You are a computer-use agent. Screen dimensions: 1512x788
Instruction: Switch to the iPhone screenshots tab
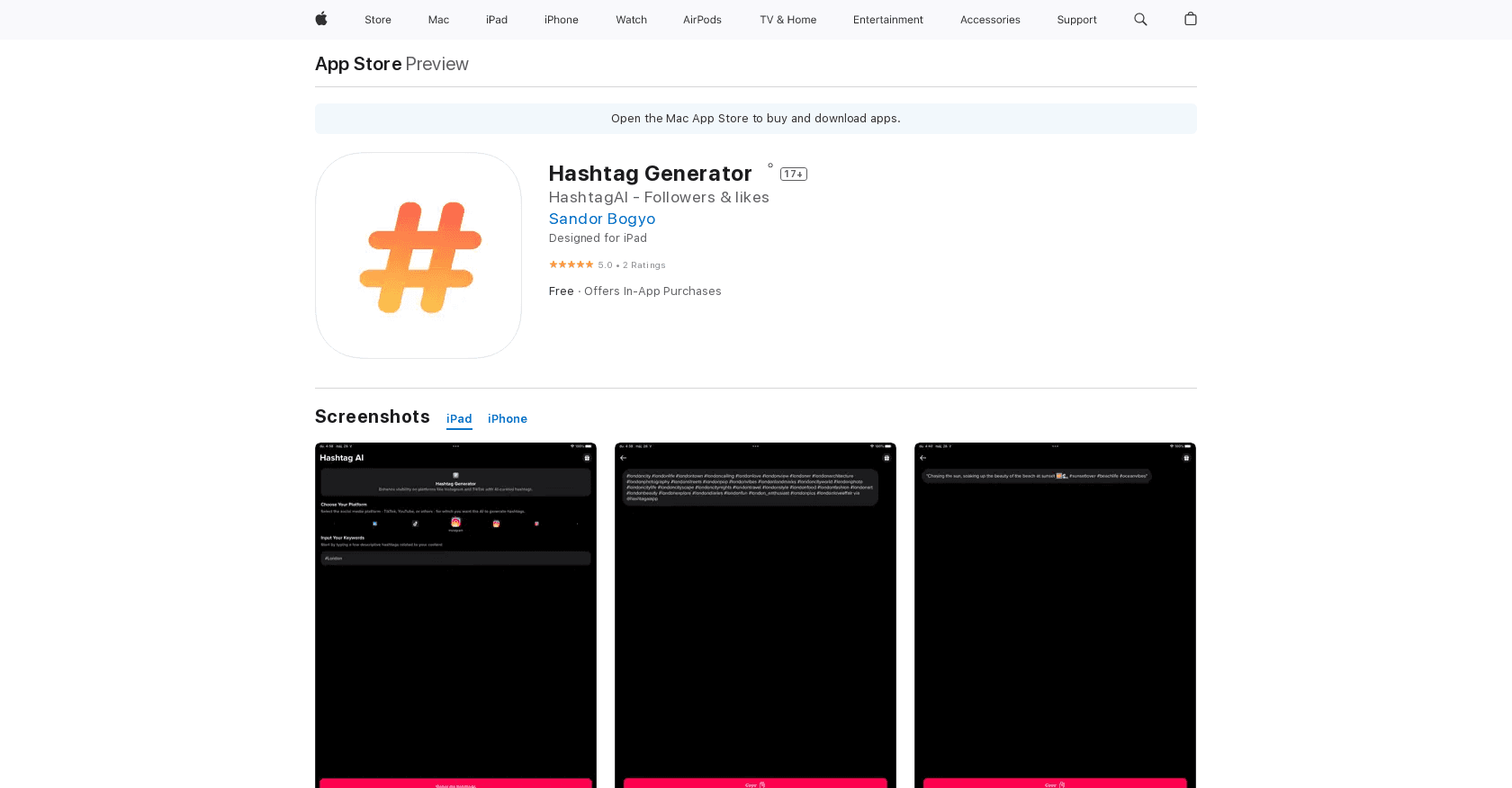click(508, 419)
